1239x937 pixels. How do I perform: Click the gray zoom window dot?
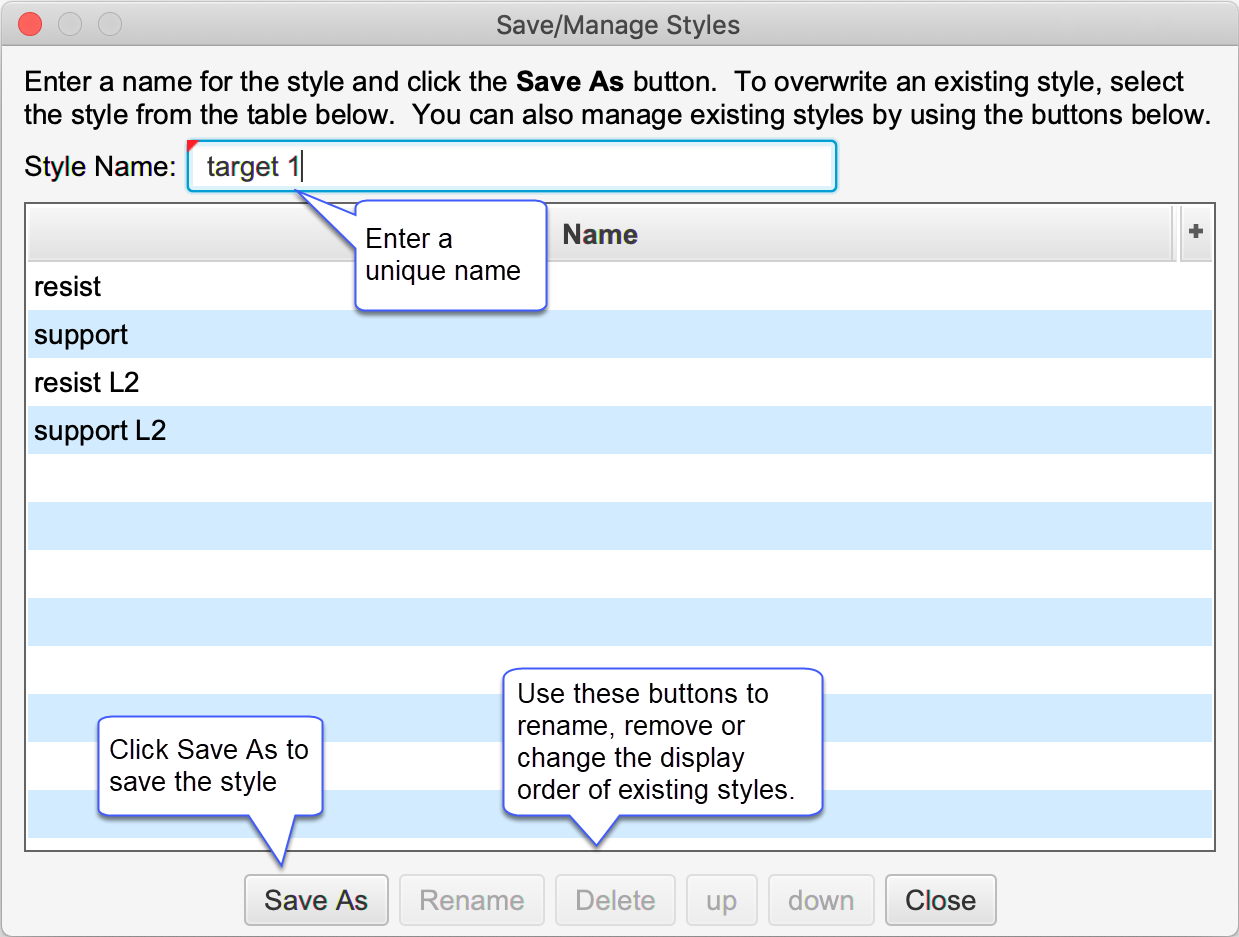click(109, 23)
